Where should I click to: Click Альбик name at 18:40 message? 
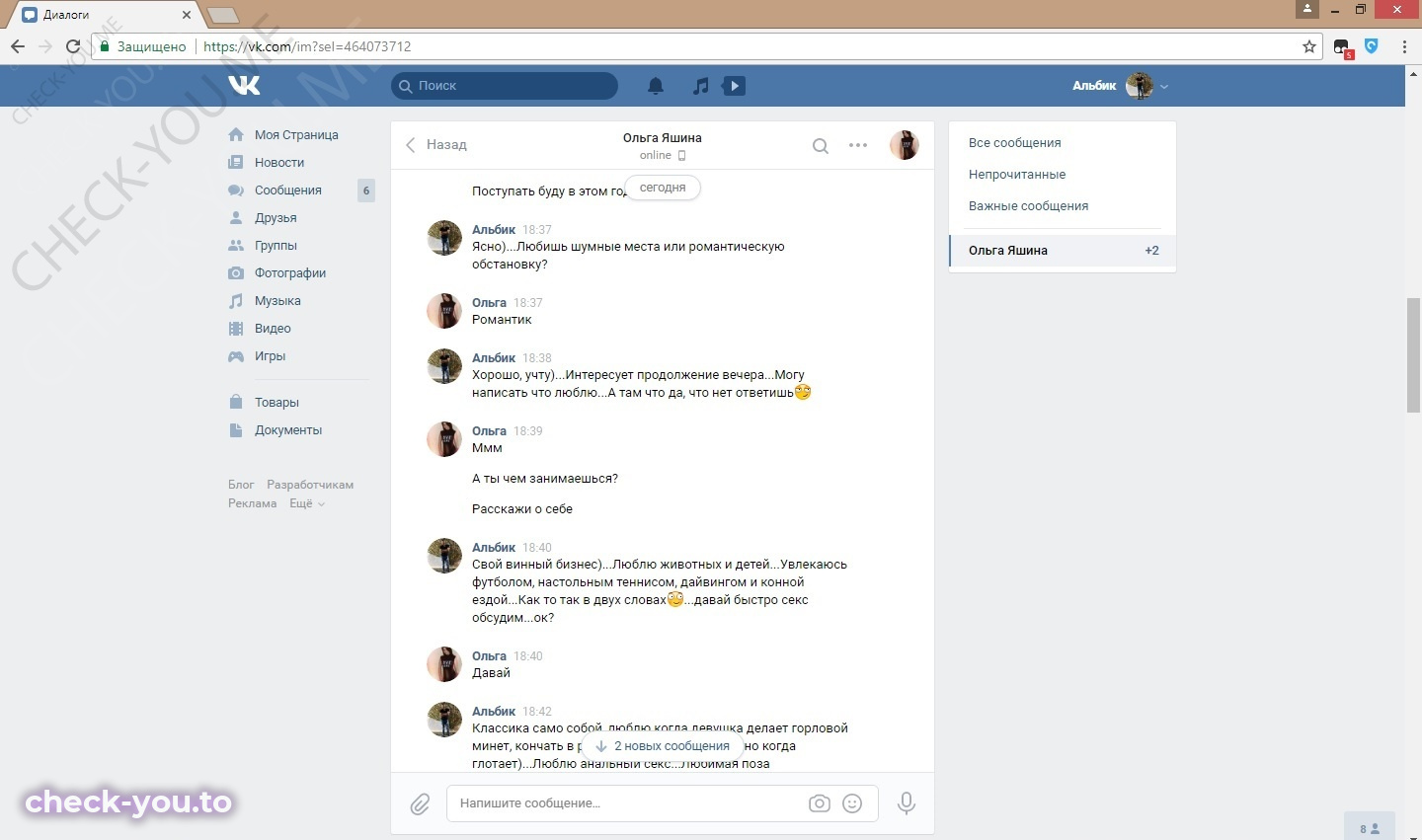point(494,548)
